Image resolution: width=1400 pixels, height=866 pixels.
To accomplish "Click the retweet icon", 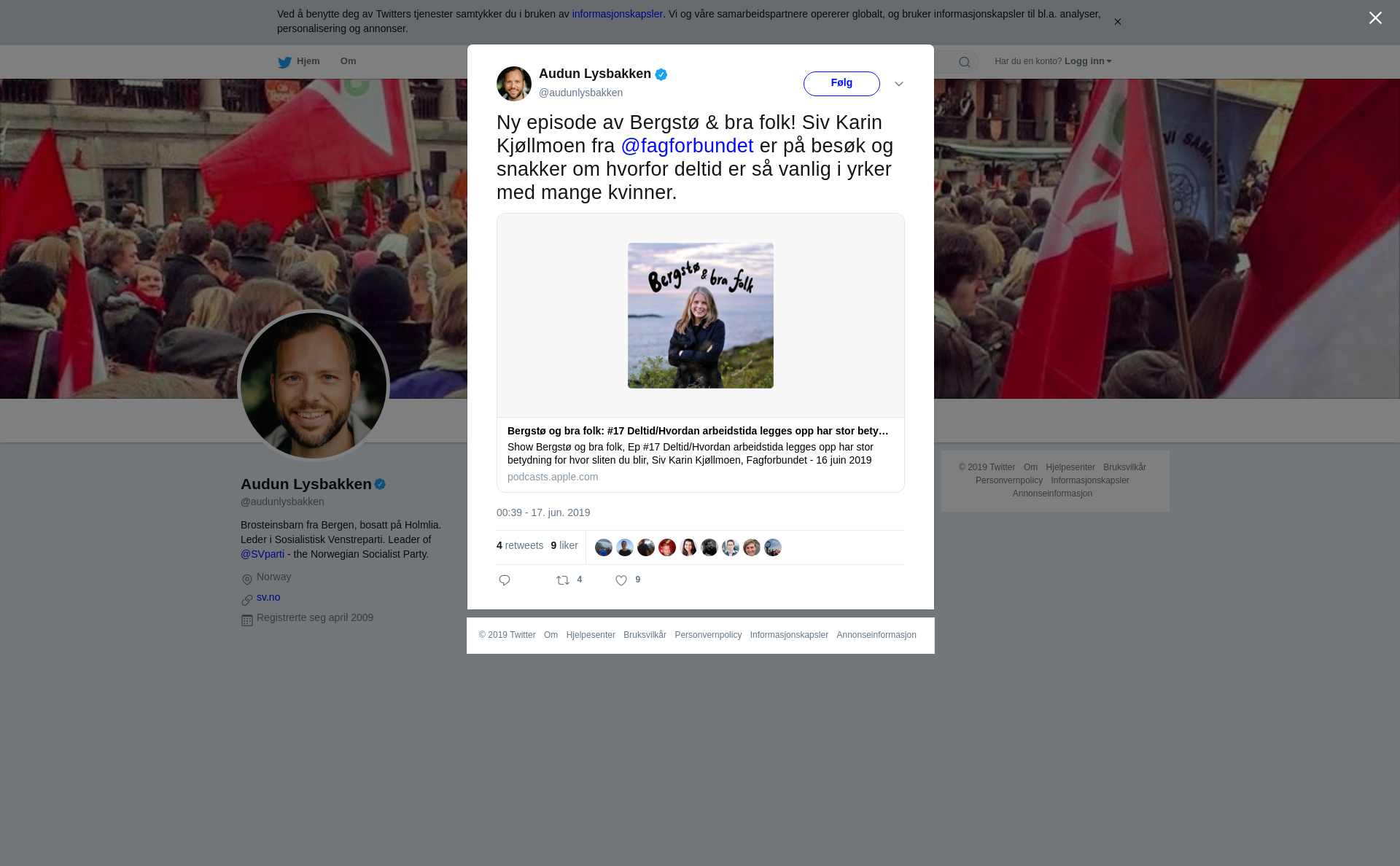I will pyautogui.click(x=563, y=580).
